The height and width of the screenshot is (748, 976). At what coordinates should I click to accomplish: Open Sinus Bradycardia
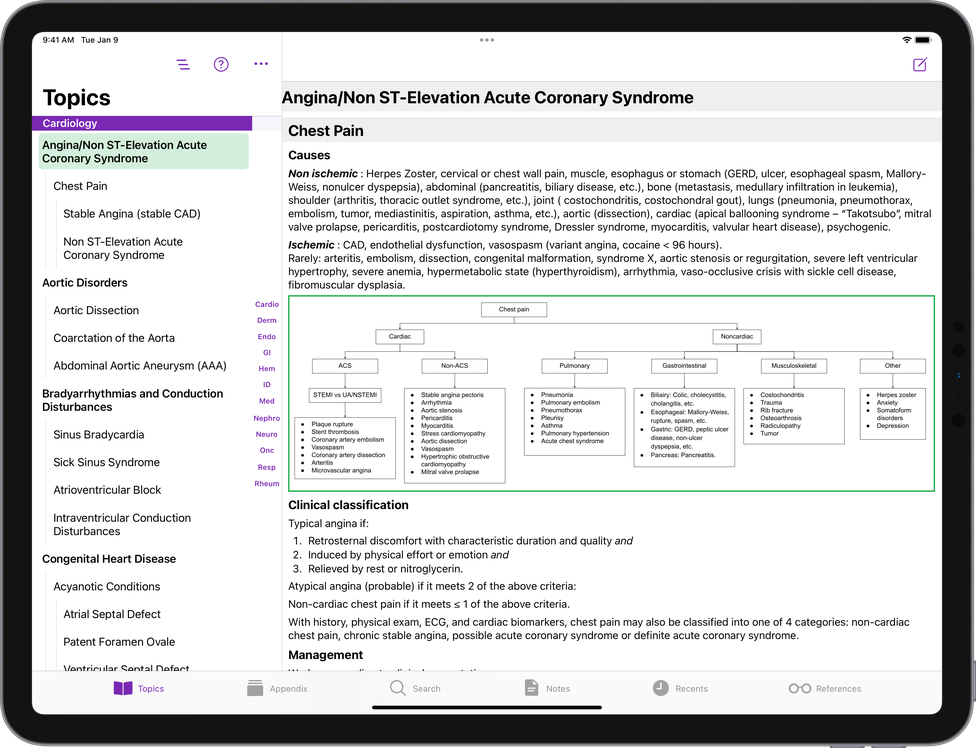pyautogui.click(x=98, y=434)
